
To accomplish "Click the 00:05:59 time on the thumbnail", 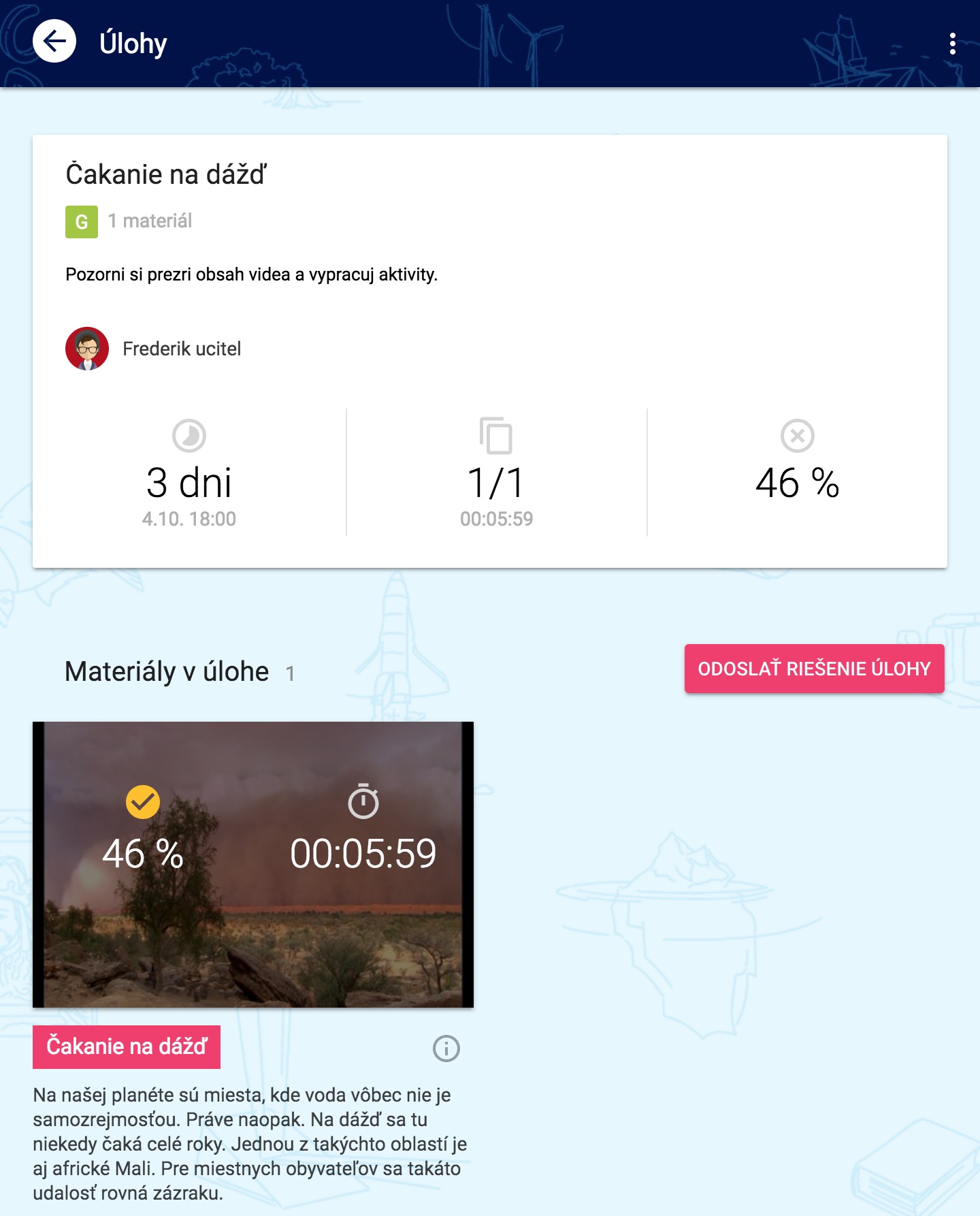I will coord(363,853).
